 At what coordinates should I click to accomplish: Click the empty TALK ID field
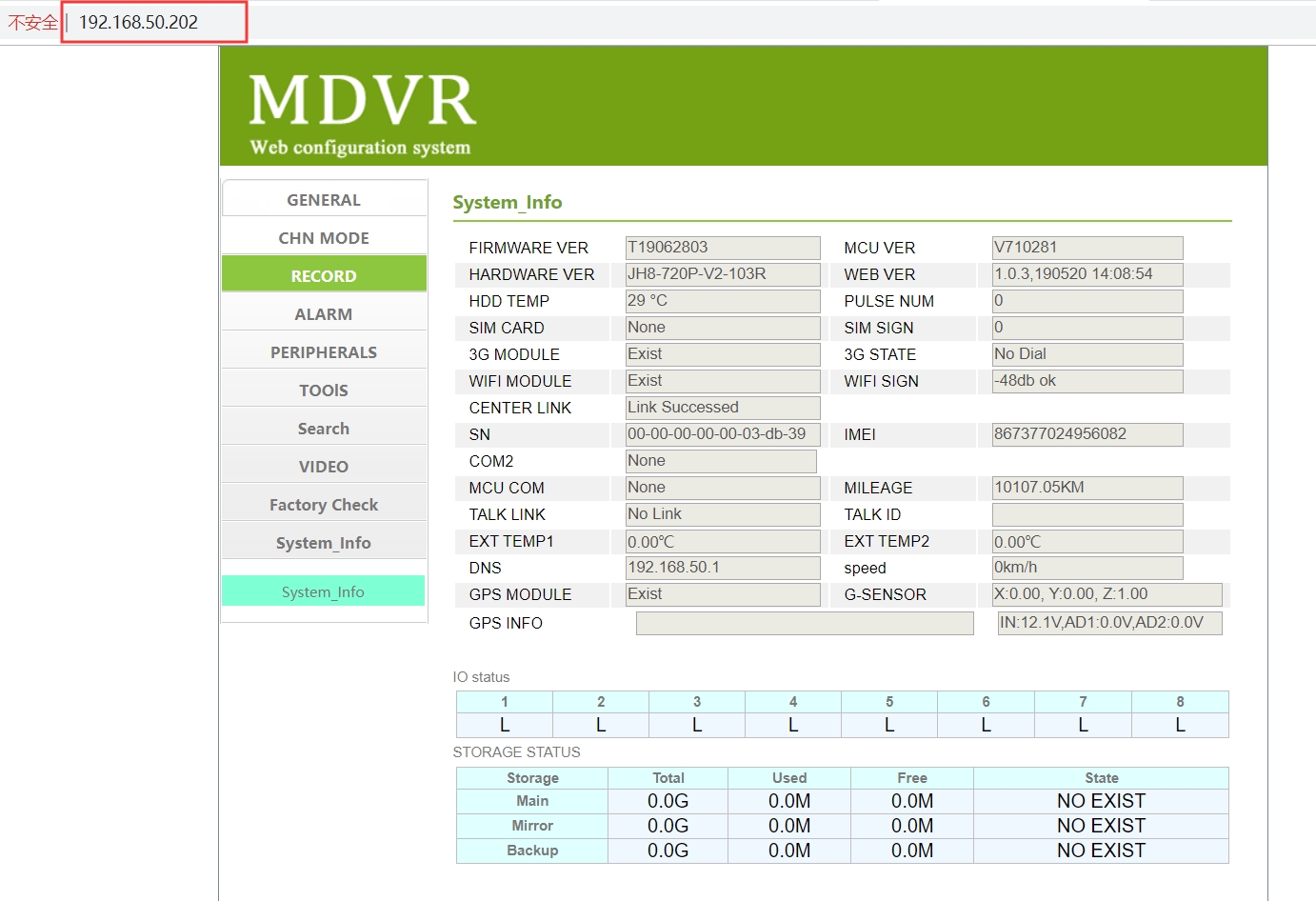point(1087,514)
